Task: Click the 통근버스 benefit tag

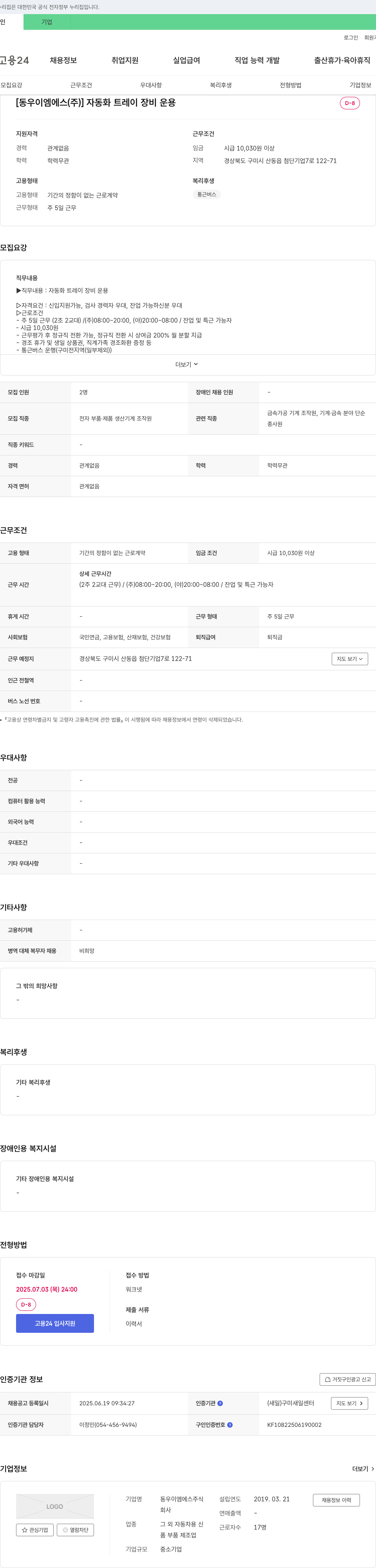Action: point(207,195)
